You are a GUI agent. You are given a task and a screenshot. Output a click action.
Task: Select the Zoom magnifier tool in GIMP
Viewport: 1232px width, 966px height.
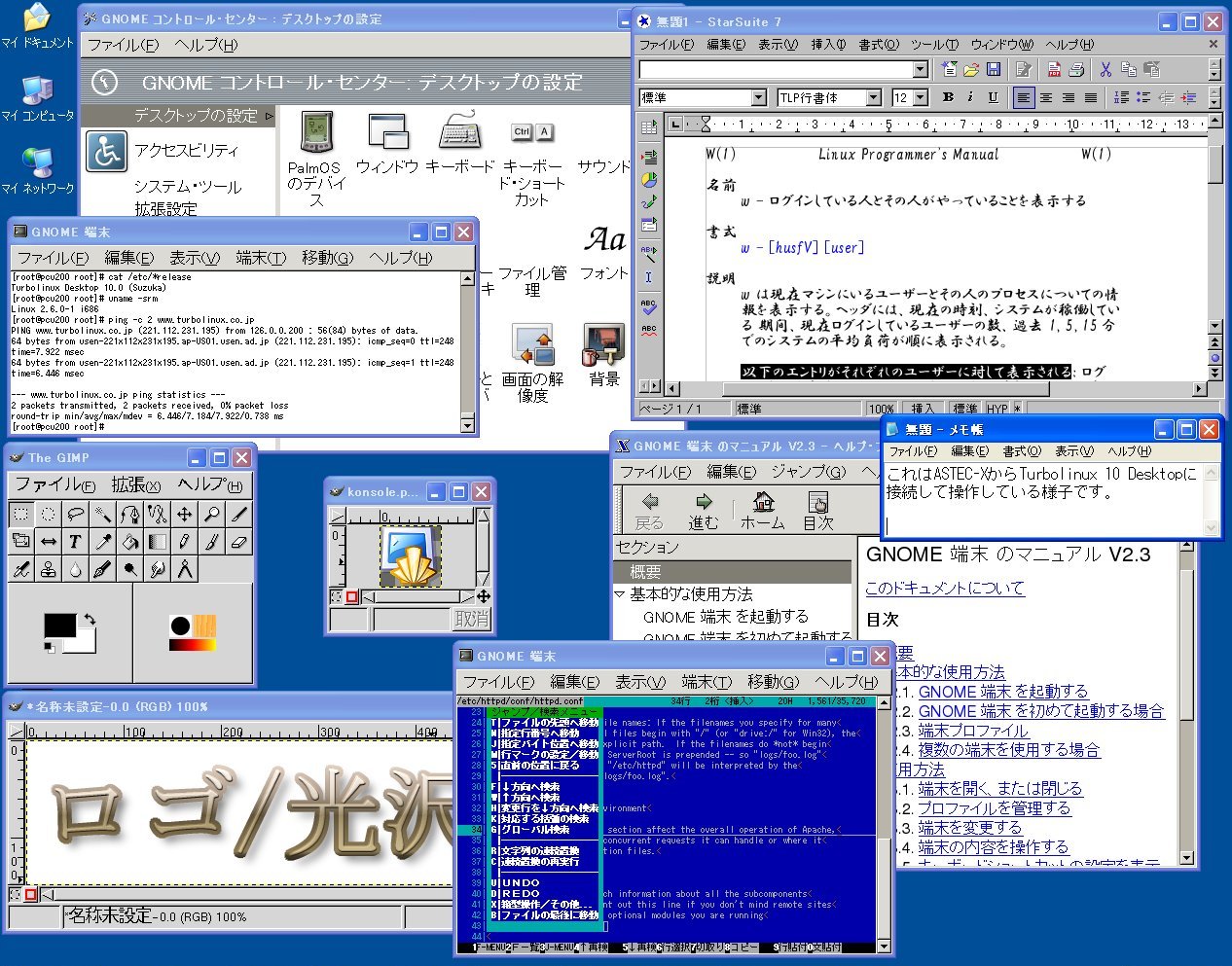pyautogui.click(x=211, y=514)
